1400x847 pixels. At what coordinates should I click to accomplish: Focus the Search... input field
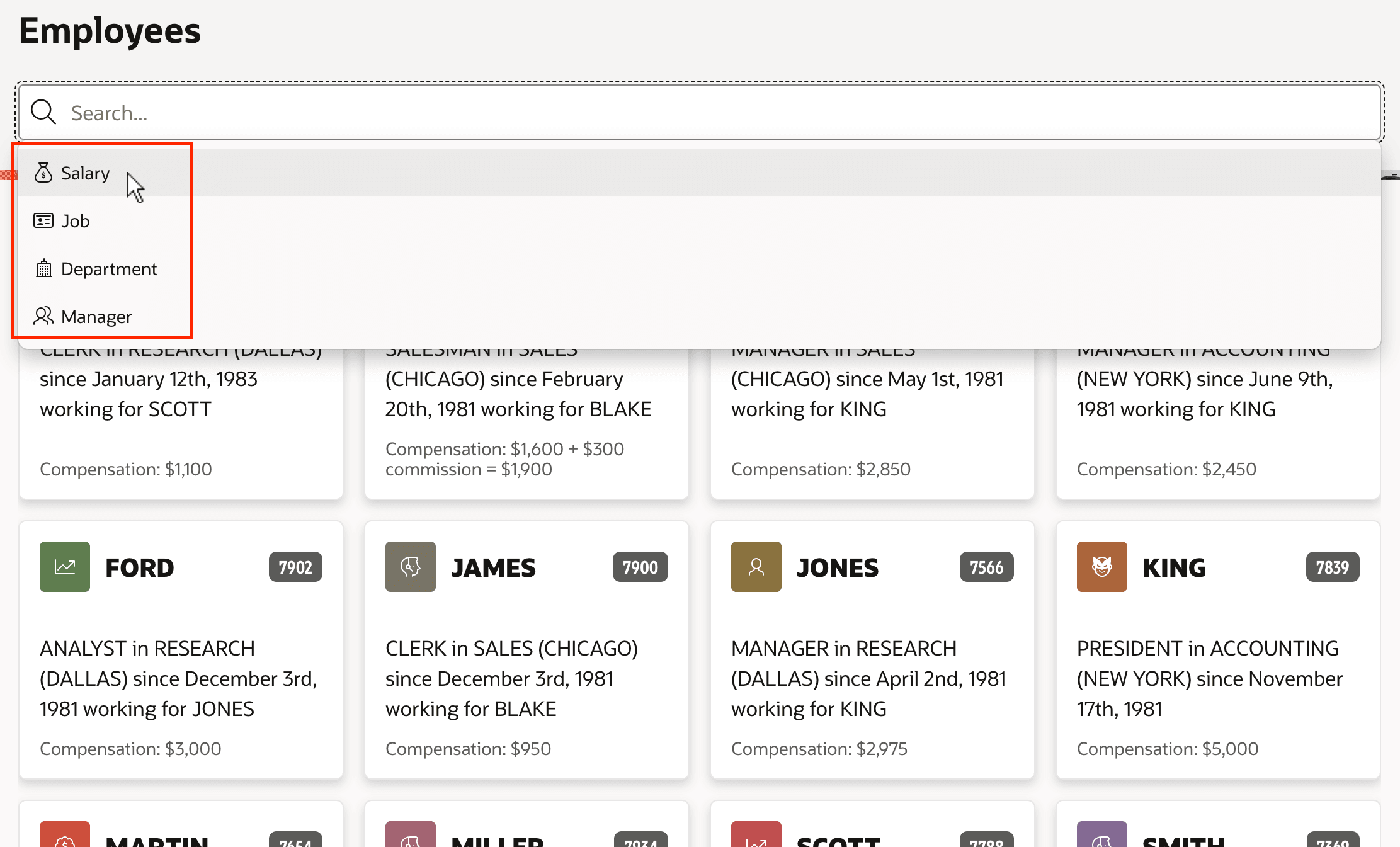[x=700, y=113]
